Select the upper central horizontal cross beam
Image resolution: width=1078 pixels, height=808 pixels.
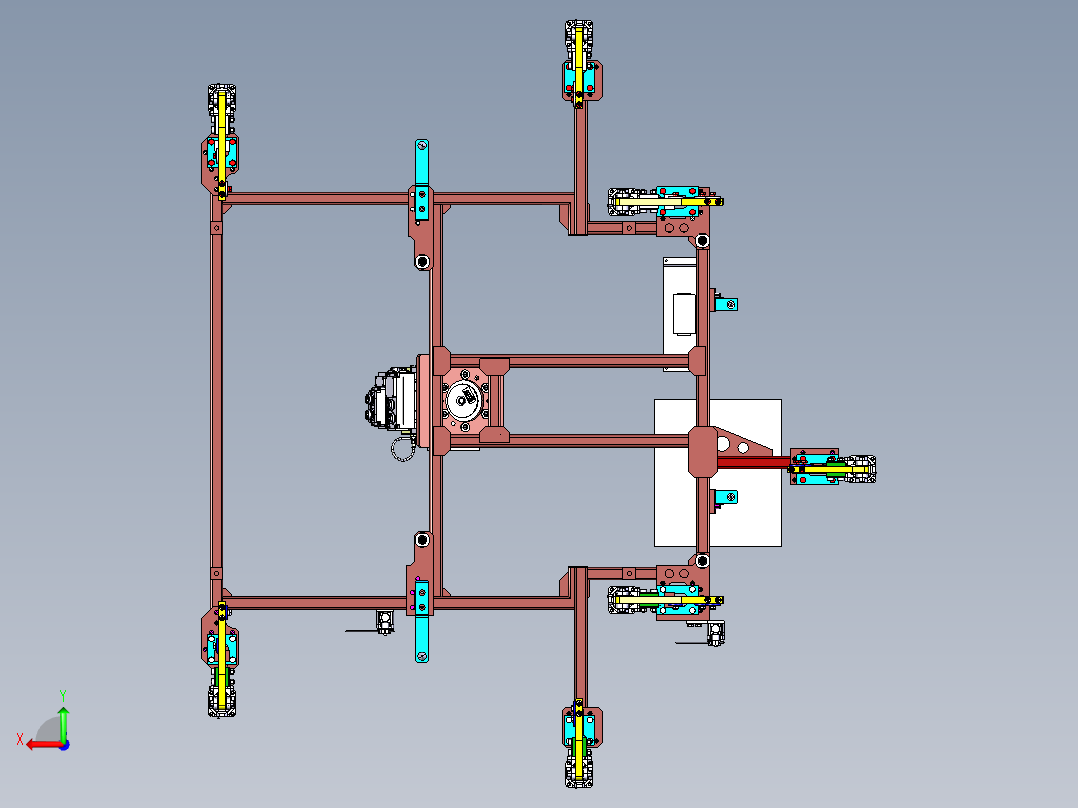coord(571,361)
